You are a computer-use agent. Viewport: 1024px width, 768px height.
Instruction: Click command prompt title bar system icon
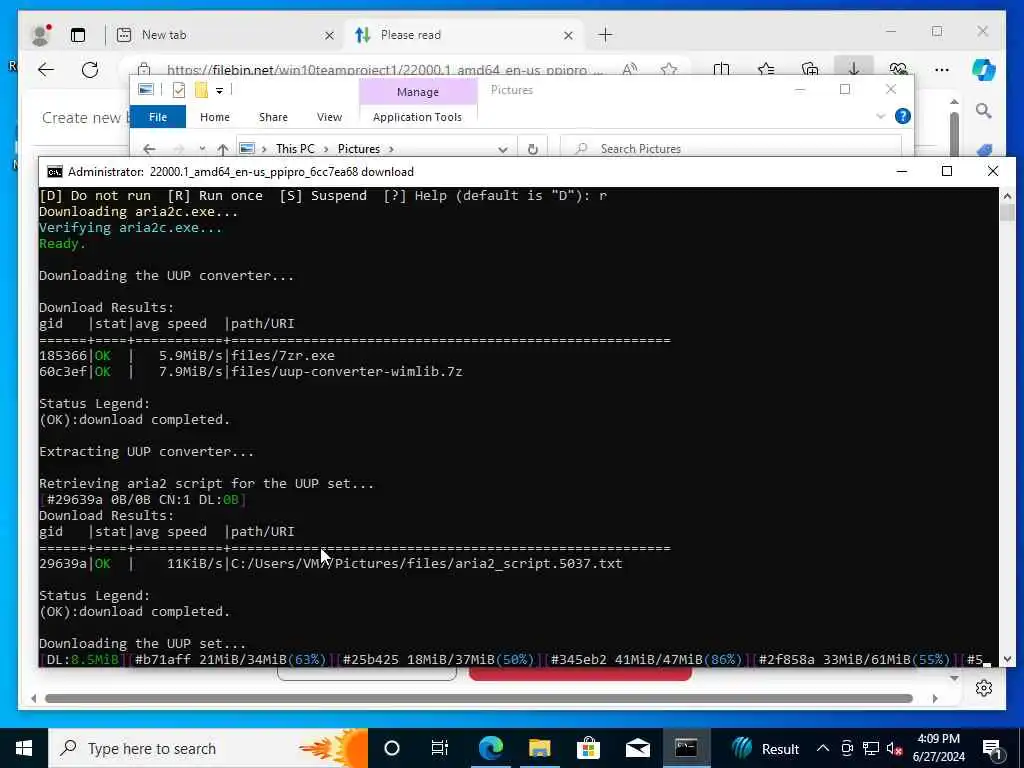(x=55, y=172)
